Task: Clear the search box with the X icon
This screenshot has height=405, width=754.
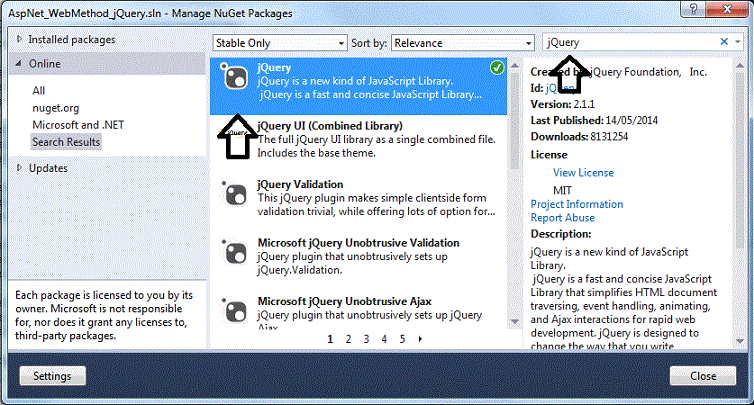Action: coord(724,42)
